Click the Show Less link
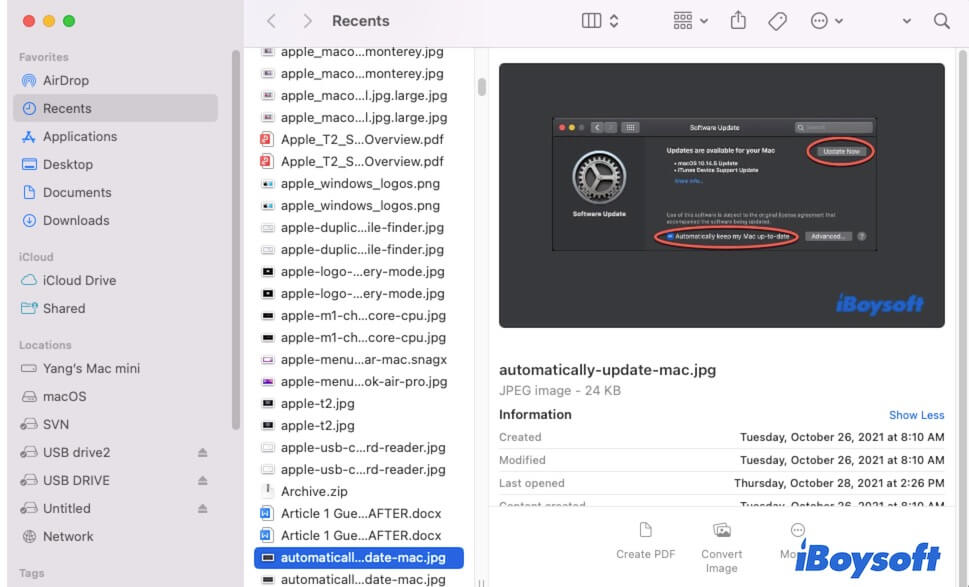 [916, 415]
